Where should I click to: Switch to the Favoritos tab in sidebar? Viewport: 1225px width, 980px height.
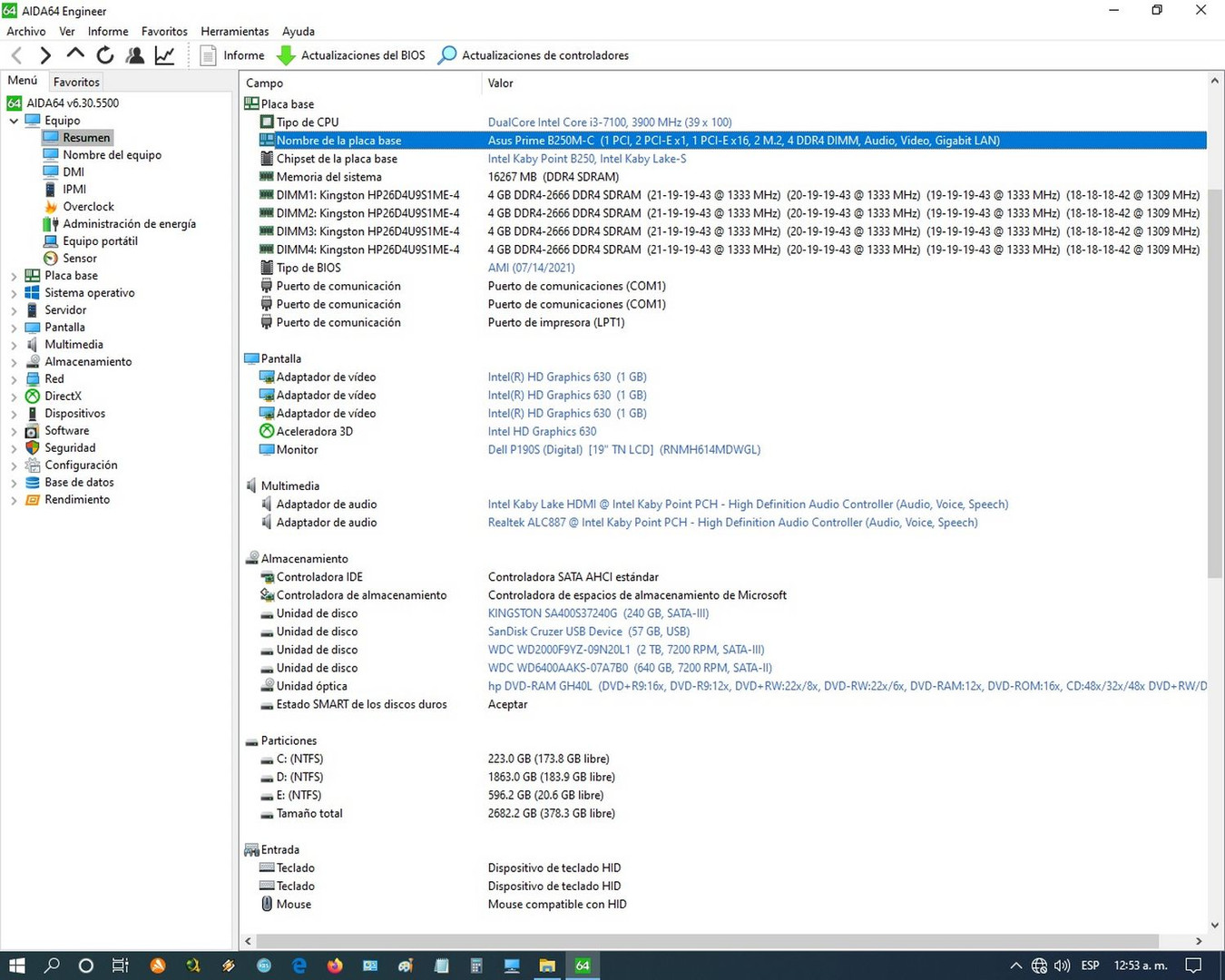(76, 82)
